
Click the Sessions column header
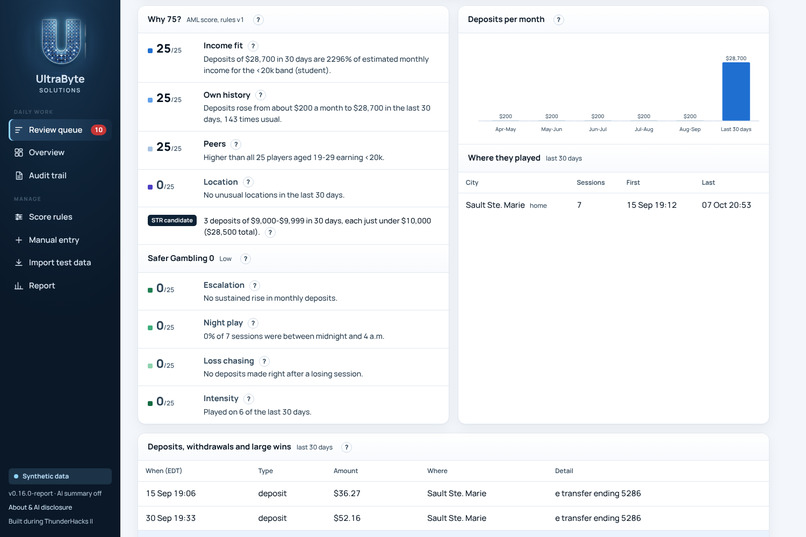(x=591, y=182)
